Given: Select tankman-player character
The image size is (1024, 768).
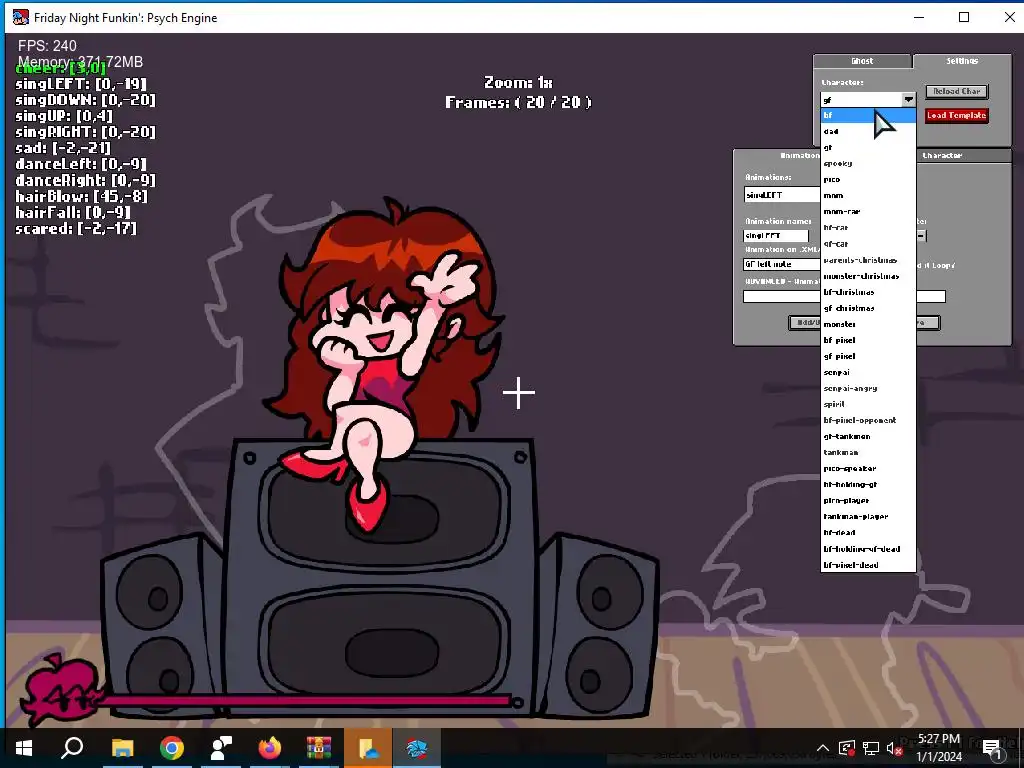Looking at the screenshot, I should tap(868, 517).
